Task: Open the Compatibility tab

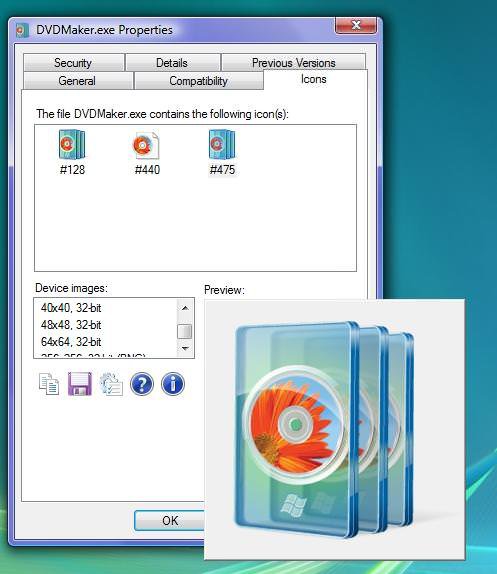Action: pos(198,81)
